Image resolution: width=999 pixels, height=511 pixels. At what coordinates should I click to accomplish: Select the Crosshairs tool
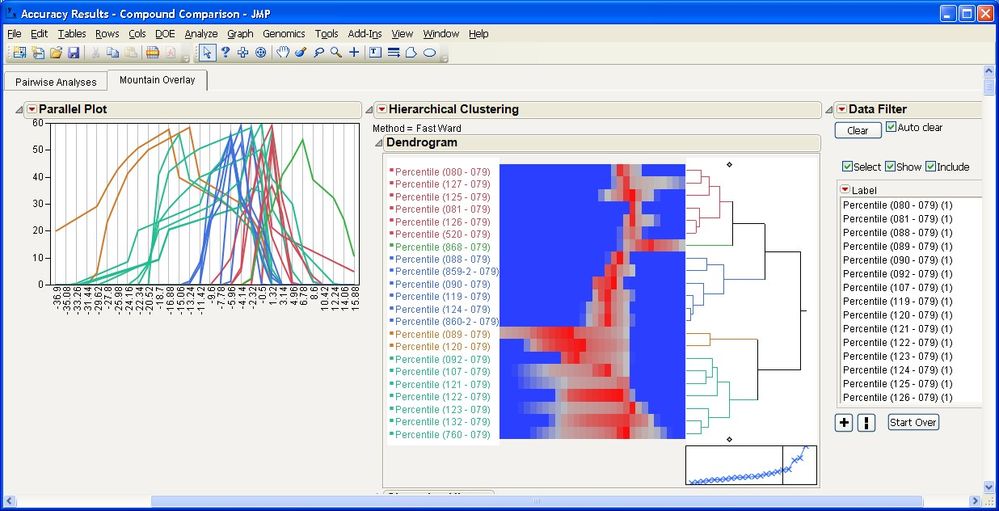click(x=354, y=53)
